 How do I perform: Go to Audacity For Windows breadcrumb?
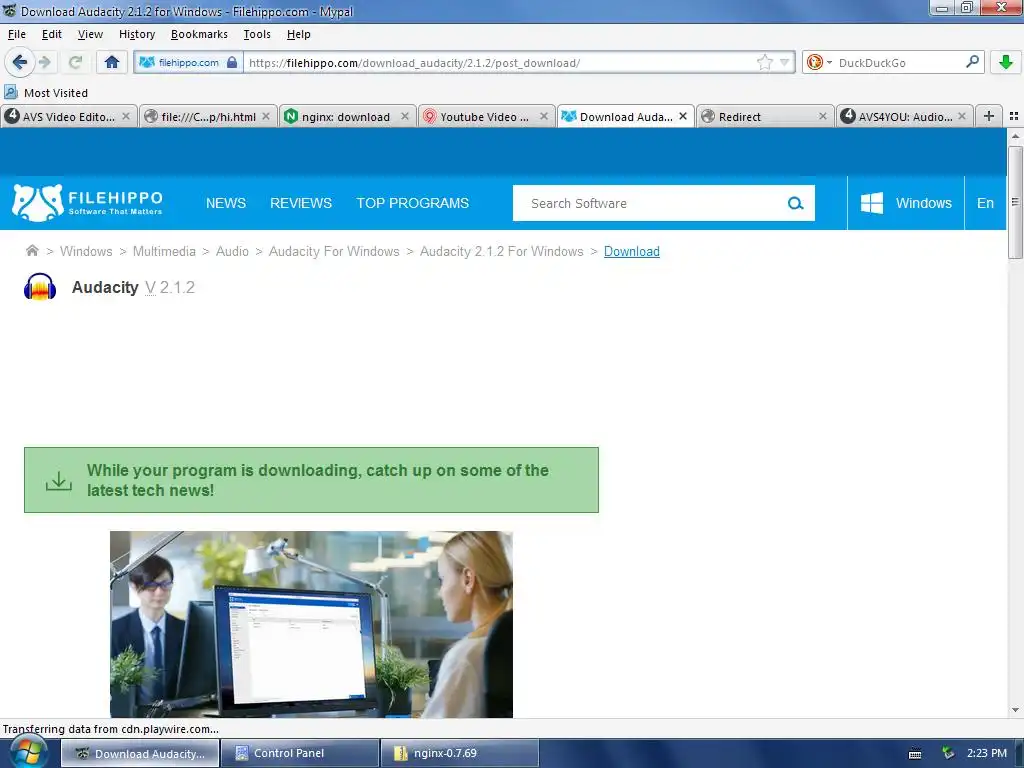coord(334,251)
